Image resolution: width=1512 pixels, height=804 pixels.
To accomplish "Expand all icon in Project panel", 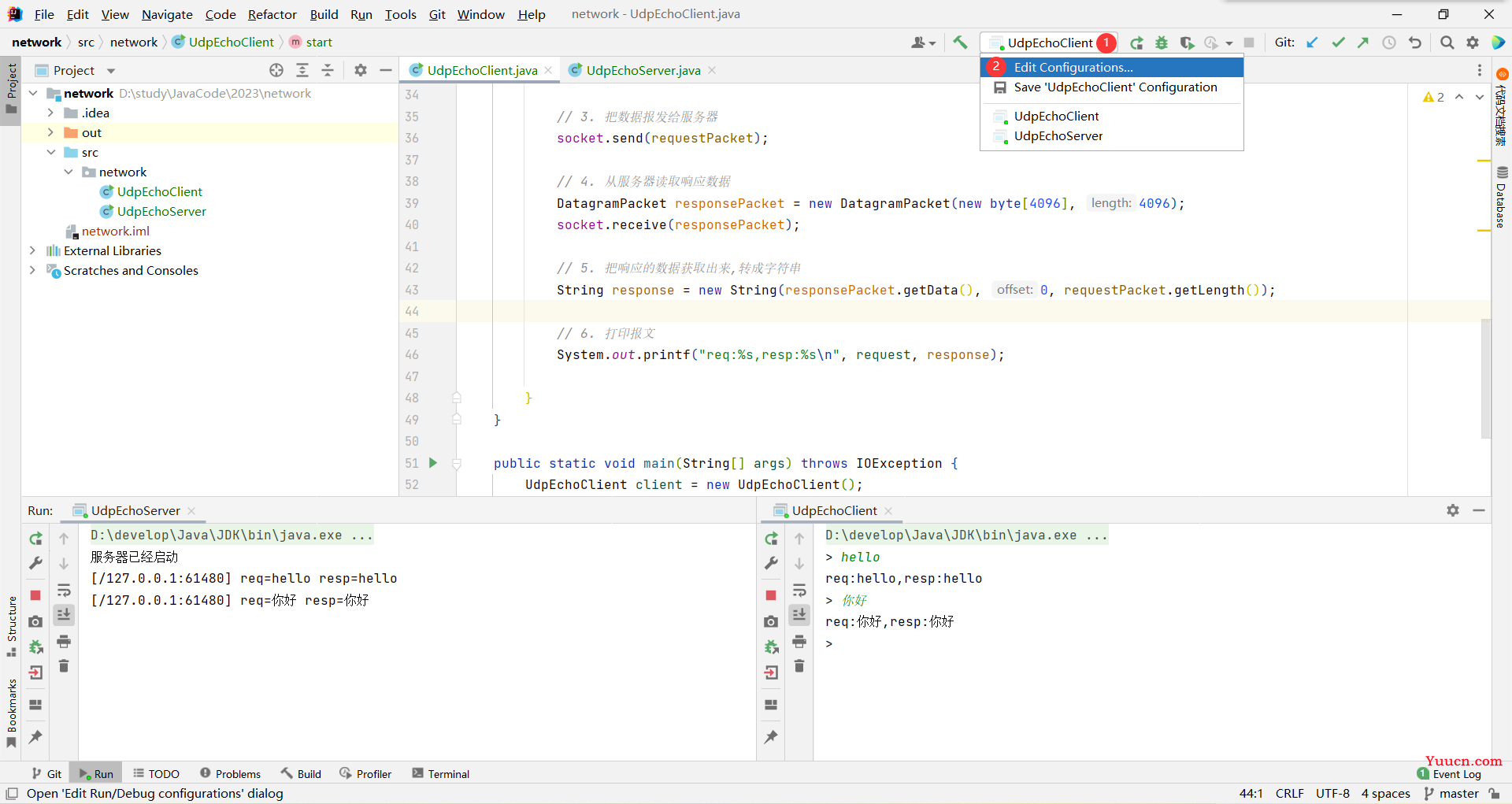I will (x=302, y=70).
